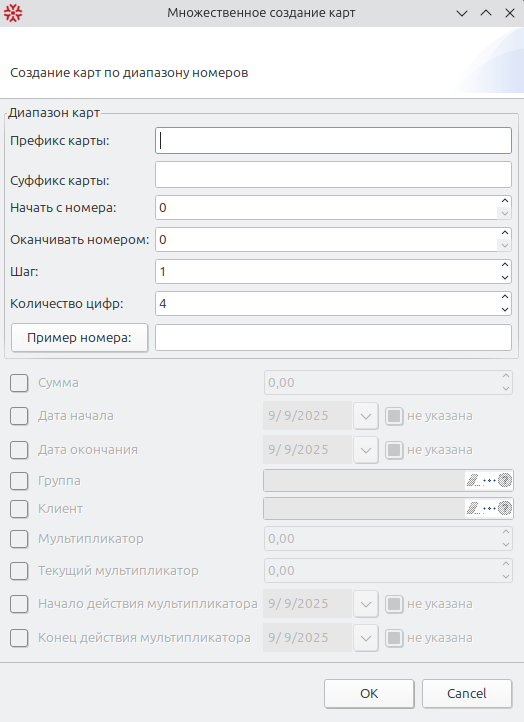The image size is (524, 722).
Task: Confirm with the OK button
Action: (369, 693)
